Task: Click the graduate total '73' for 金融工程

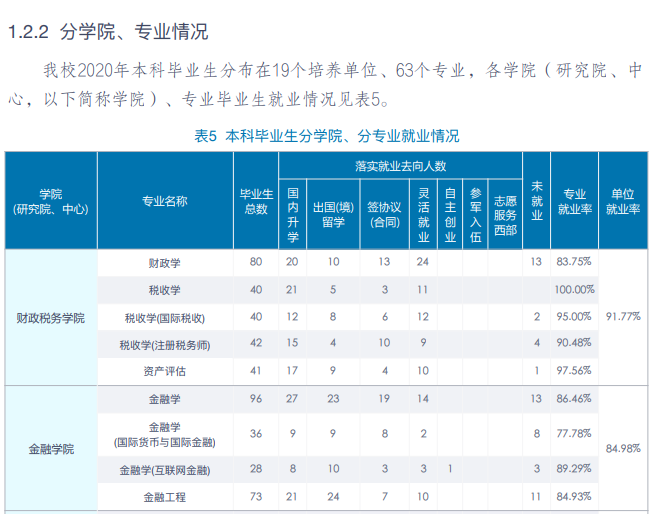Action: tap(256, 496)
